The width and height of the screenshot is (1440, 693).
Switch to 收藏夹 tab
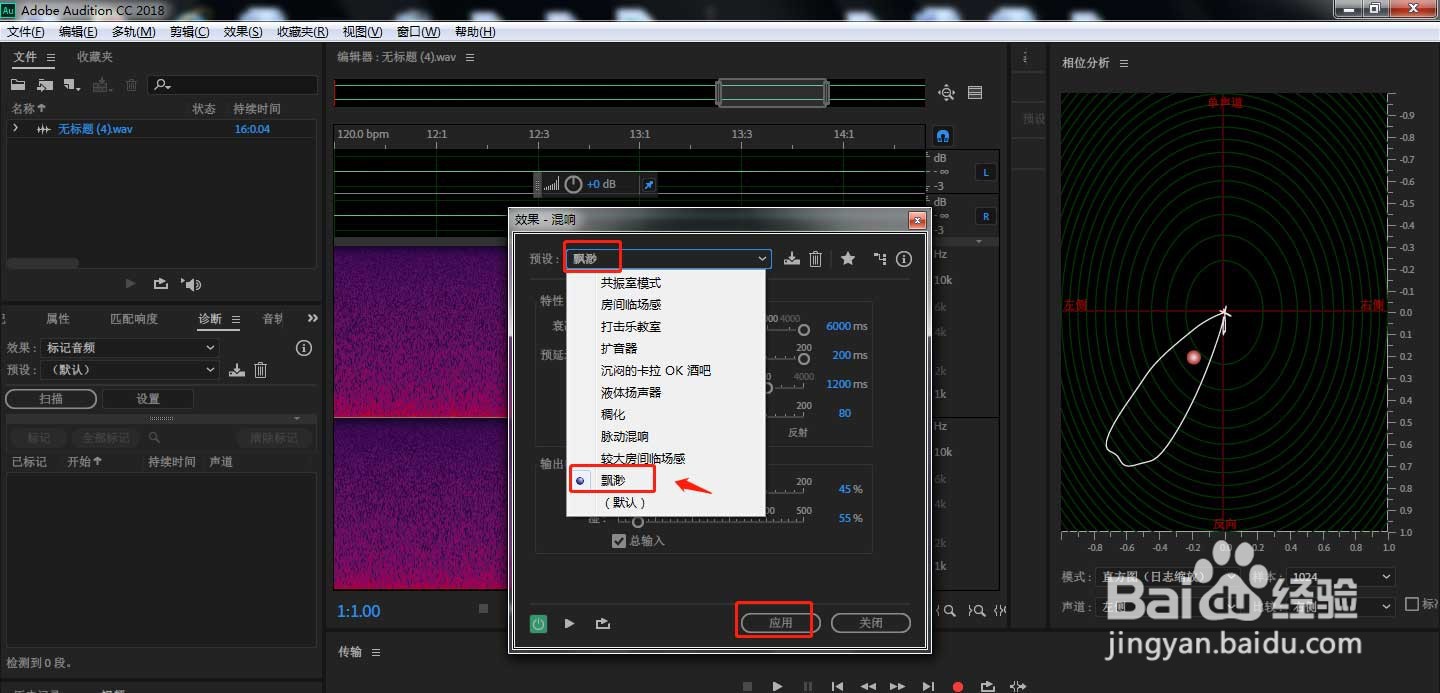point(95,57)
